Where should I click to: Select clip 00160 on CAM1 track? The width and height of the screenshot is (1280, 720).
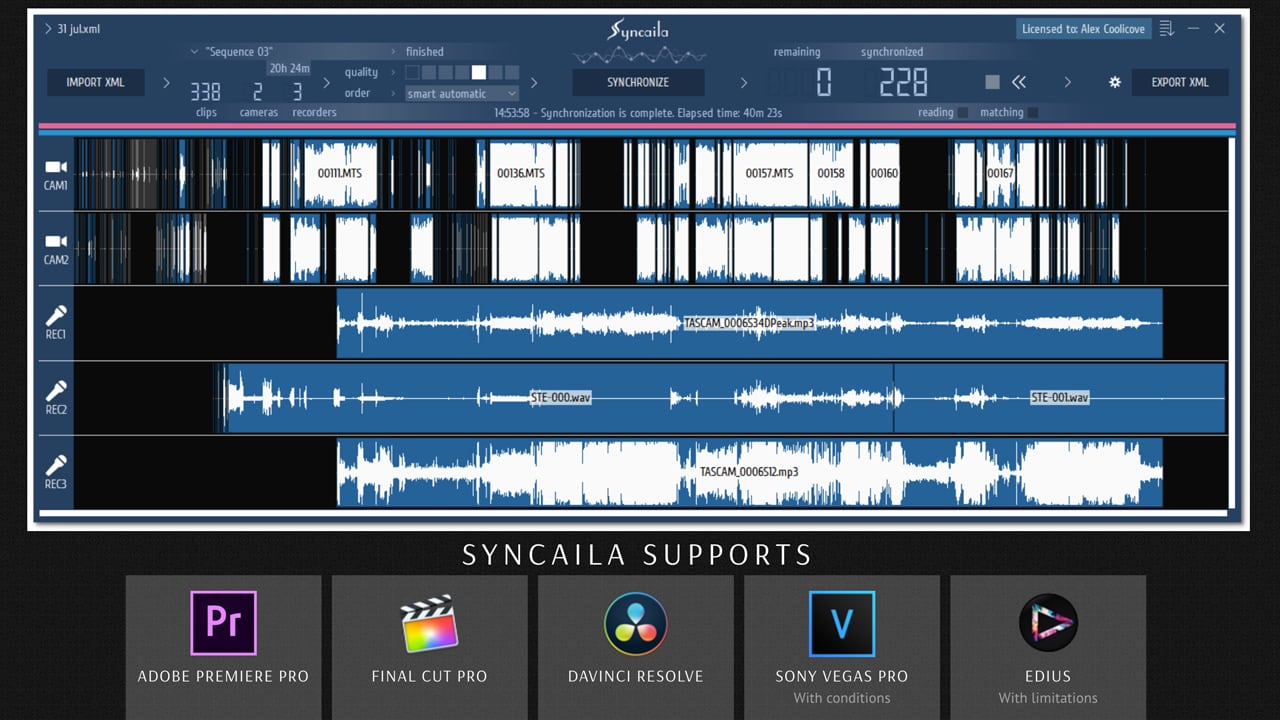(884, 173)
